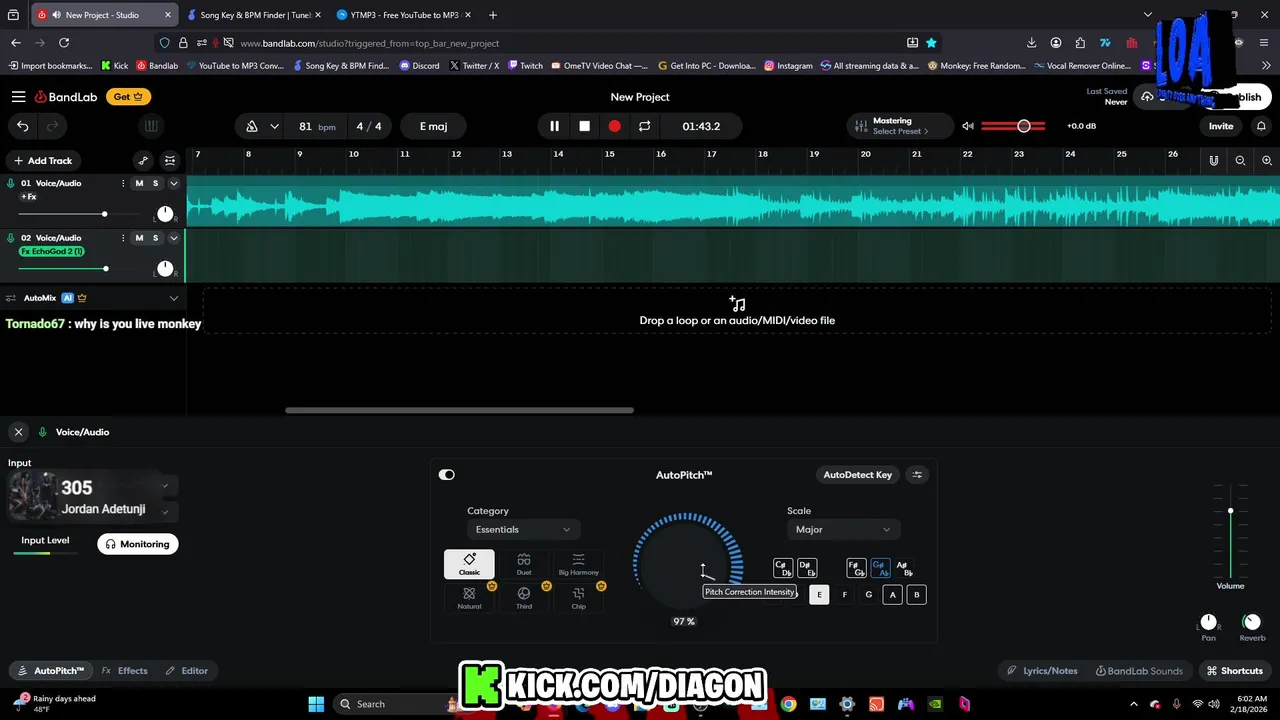Open the BandLab hamburger menu
Image resolution: width=1280 pixels, height=720 pixels.
pos(18,97)
